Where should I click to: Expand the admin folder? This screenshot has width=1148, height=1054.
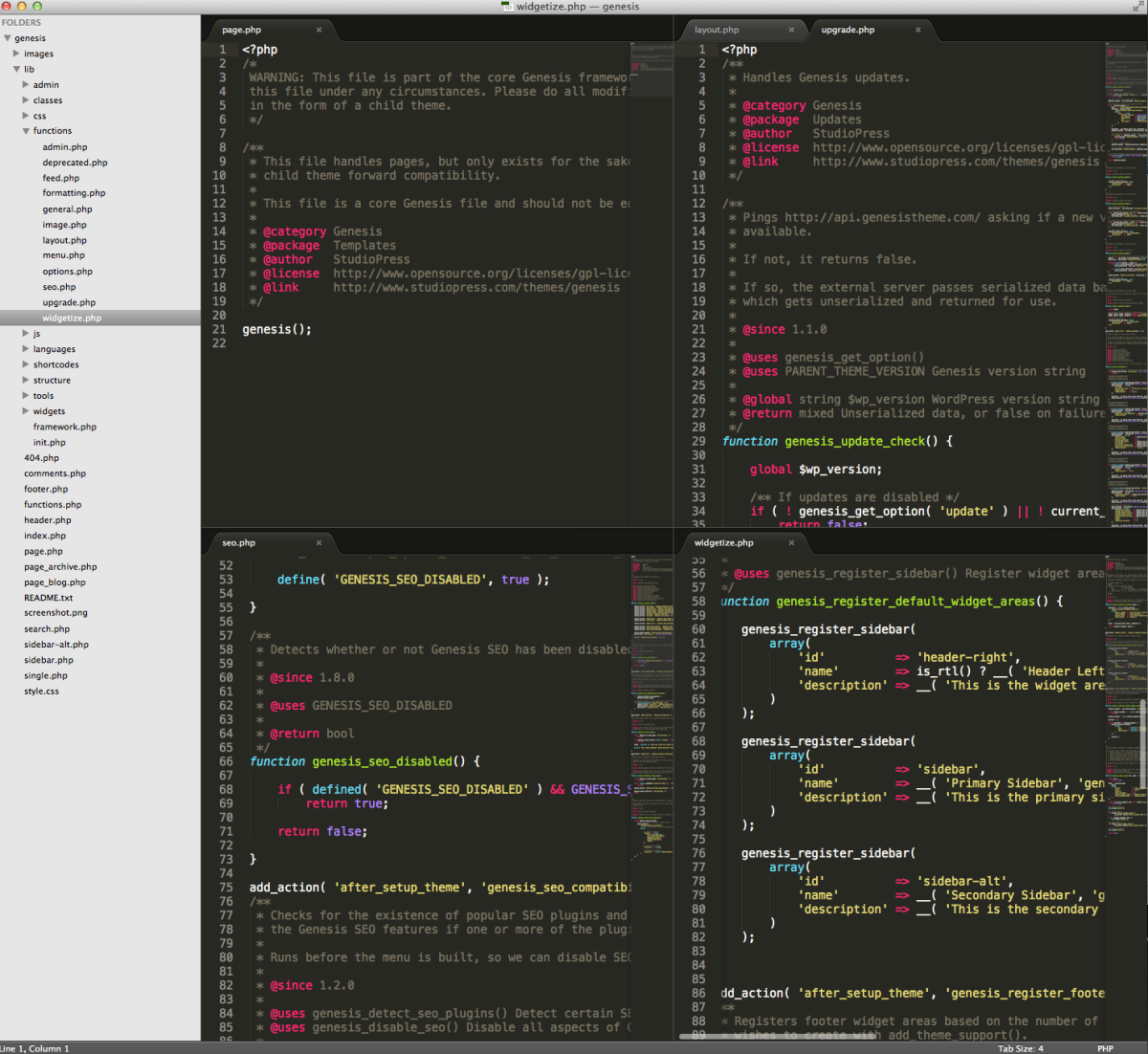[x=26, y=84]
